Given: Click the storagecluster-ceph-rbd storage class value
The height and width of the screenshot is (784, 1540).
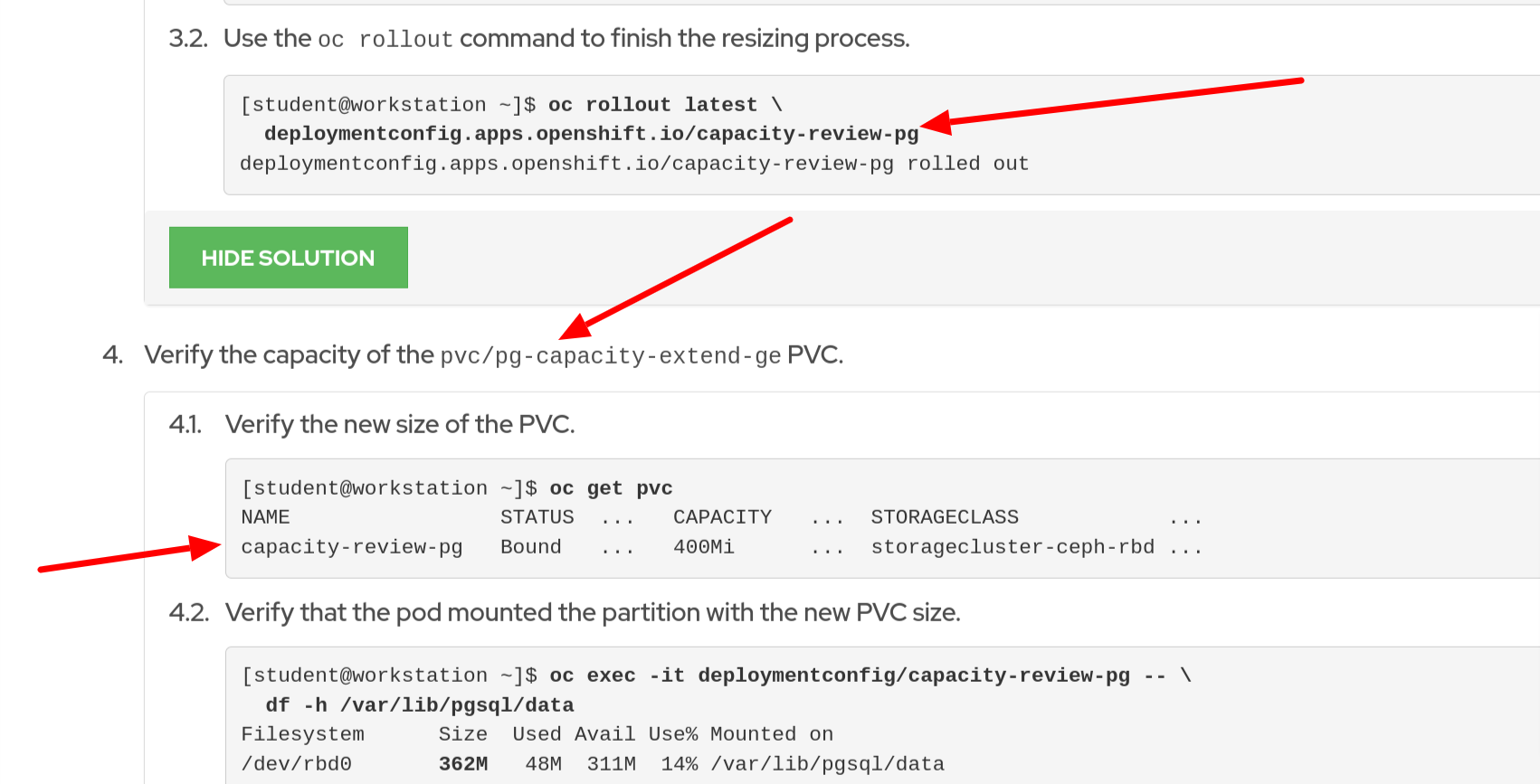Looking at the screenshot, I should [x=1012, y=547].
